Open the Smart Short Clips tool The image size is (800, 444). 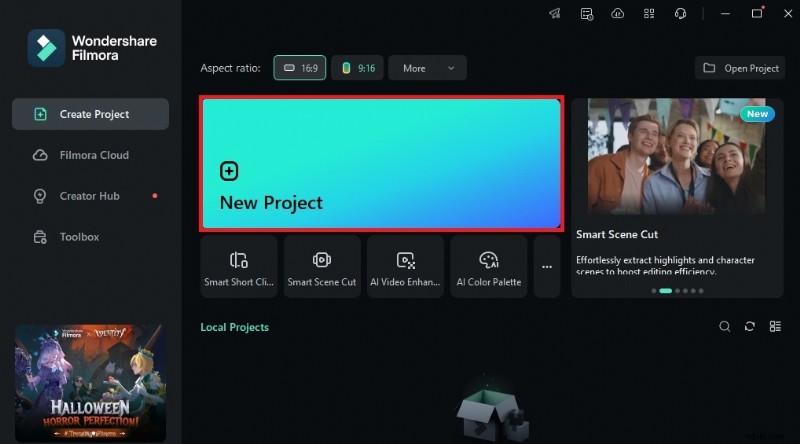[x=238, y=267]
